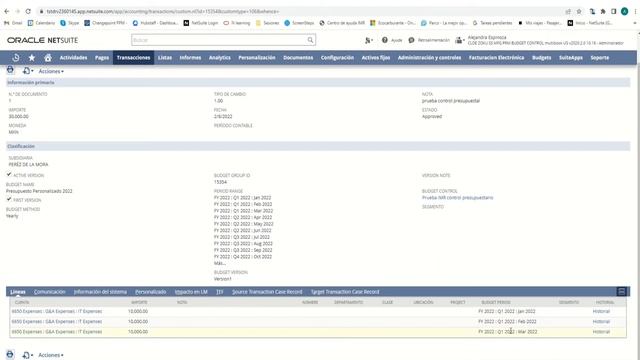
Task: Open the browser three-dot menu
Action: point(636,11)
